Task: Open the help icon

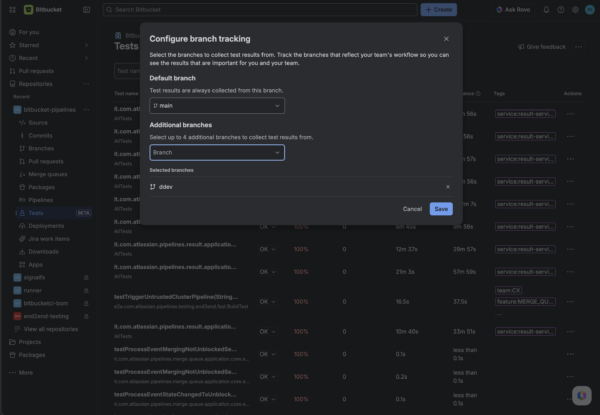Action: coord(561,10)
